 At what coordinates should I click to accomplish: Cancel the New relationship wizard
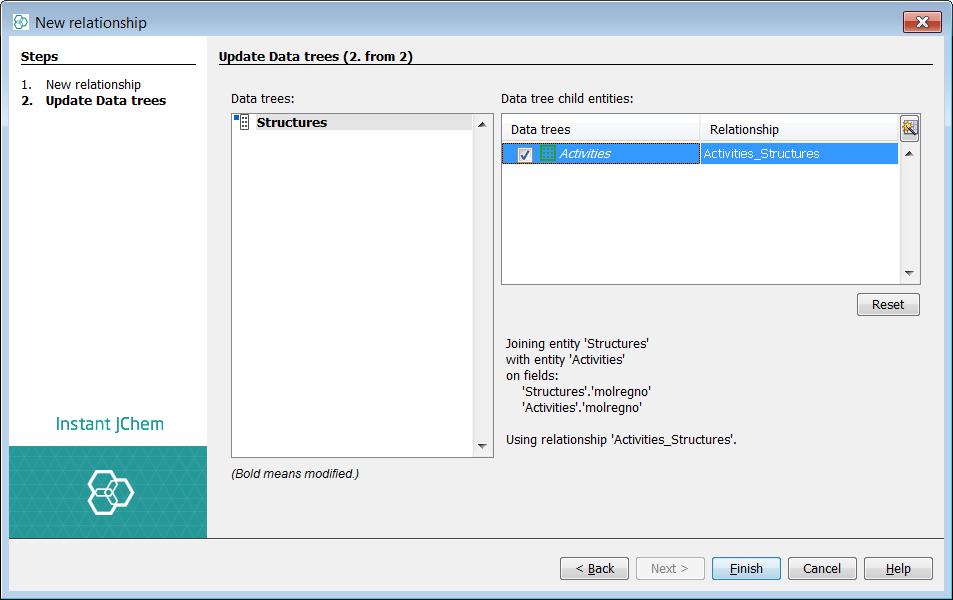click(822, 568)
